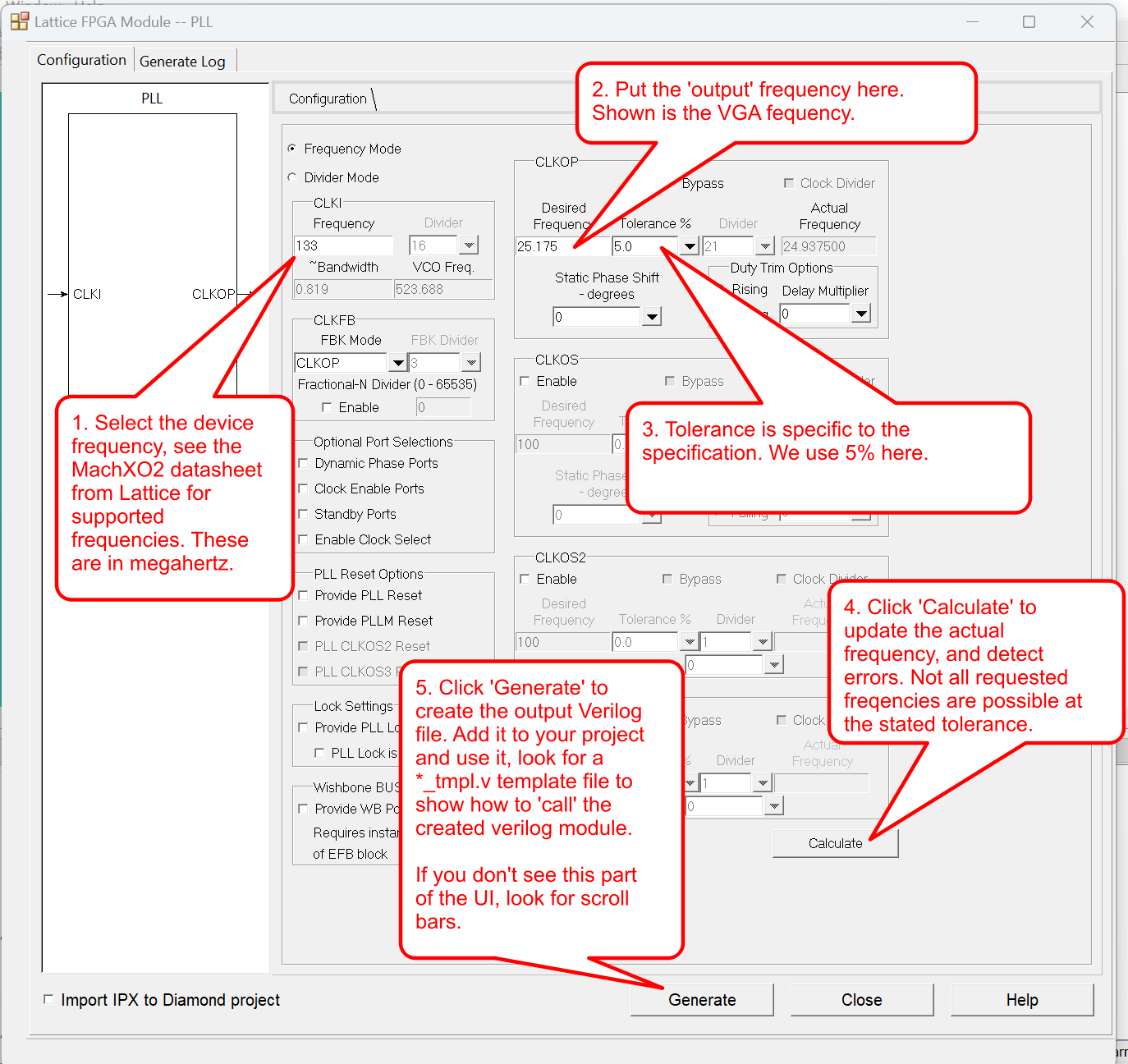
Task: Check the Provide PLLM Reset option
Action: click(303, 621)
